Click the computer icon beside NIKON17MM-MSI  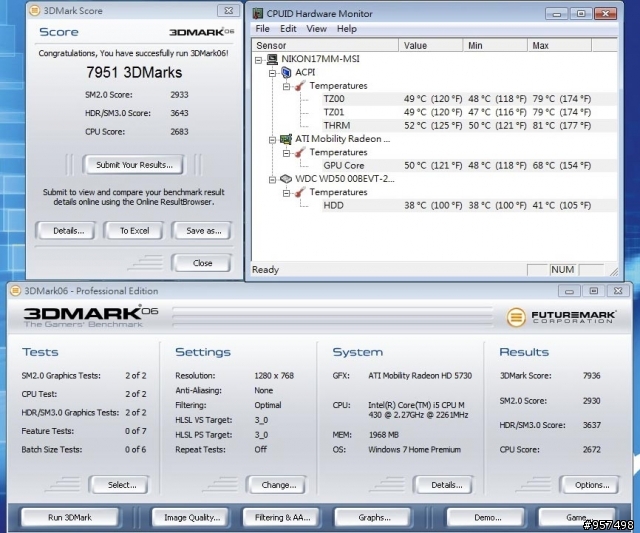point(272,59)
